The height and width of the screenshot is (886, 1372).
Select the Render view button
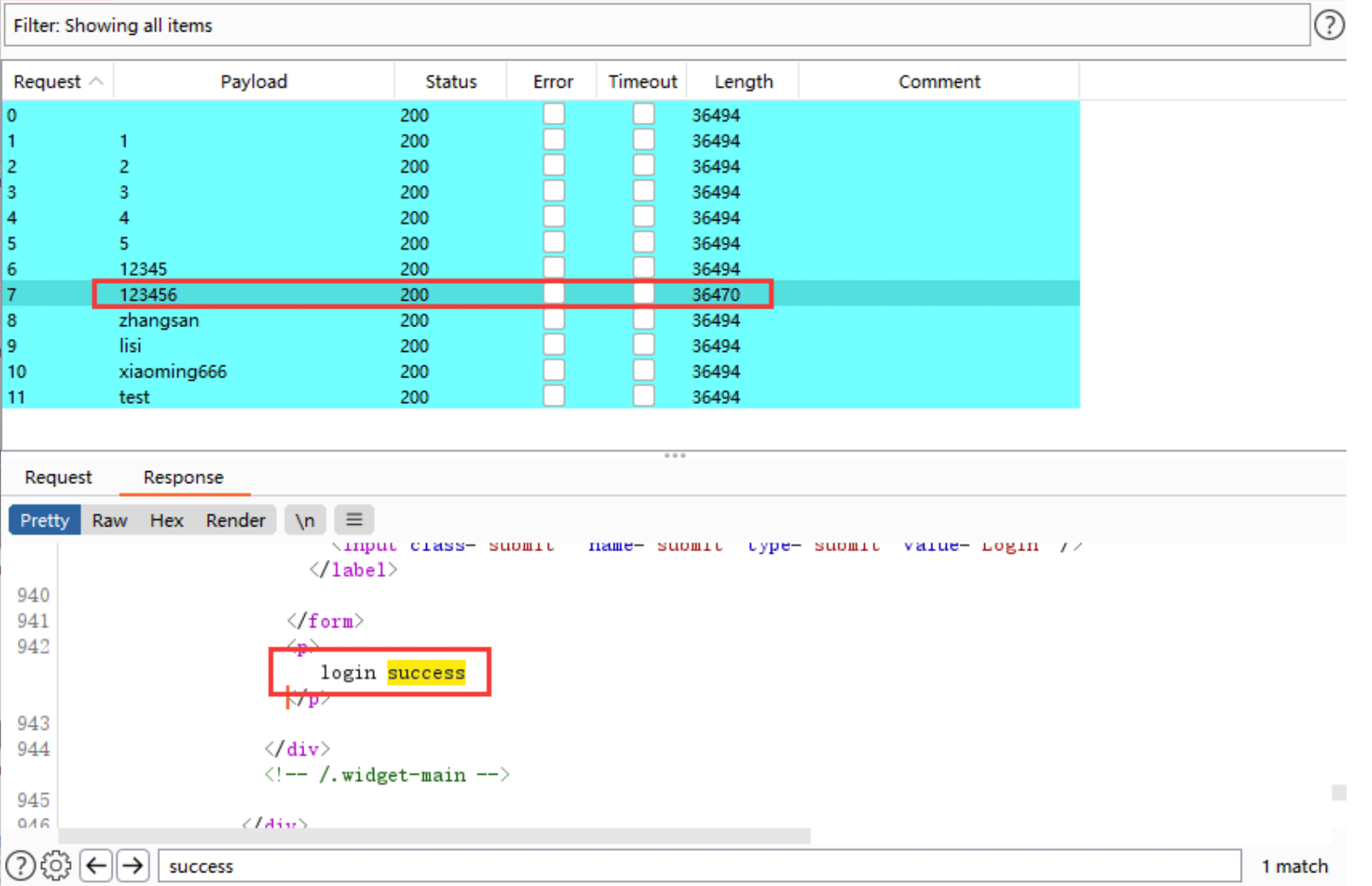(x=235, y=521)
